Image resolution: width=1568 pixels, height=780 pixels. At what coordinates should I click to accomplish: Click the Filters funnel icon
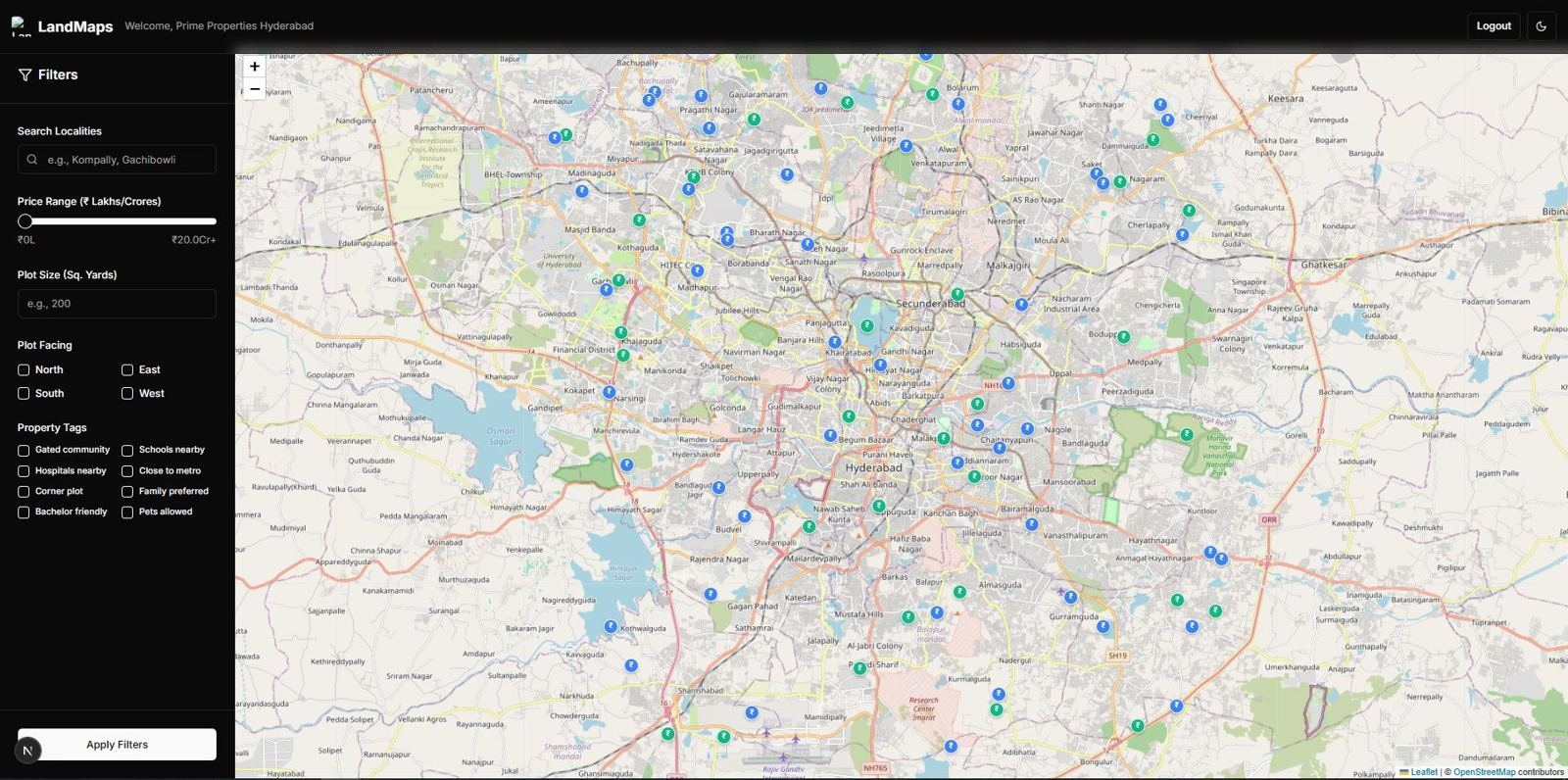pyautogui.click(x=24, y=74)
